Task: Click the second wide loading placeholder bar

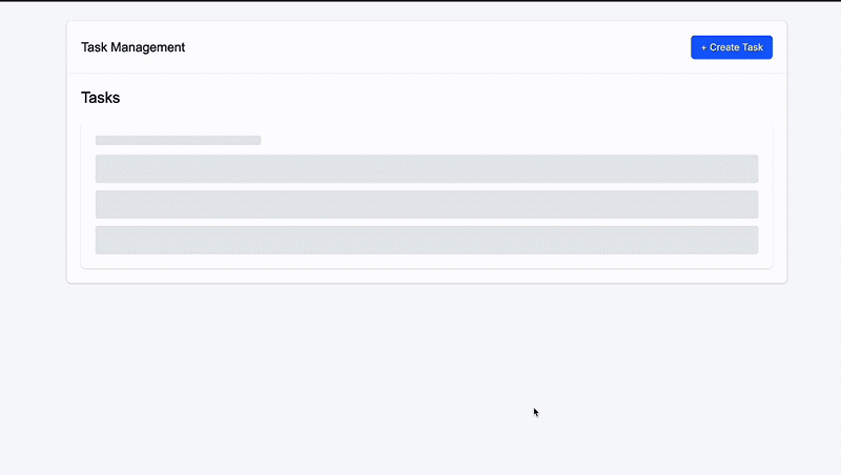Action: [x=426, y=204]
